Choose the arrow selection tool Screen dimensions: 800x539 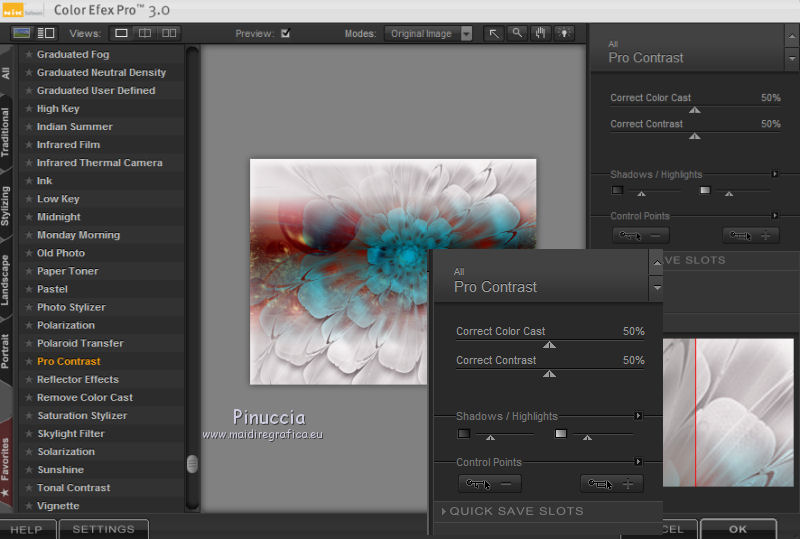[x=494, y=34]
